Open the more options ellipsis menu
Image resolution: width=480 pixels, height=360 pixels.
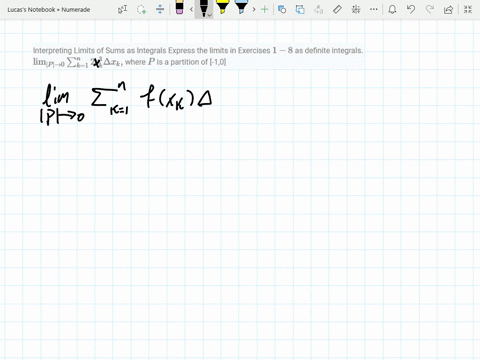pos(374,9)
